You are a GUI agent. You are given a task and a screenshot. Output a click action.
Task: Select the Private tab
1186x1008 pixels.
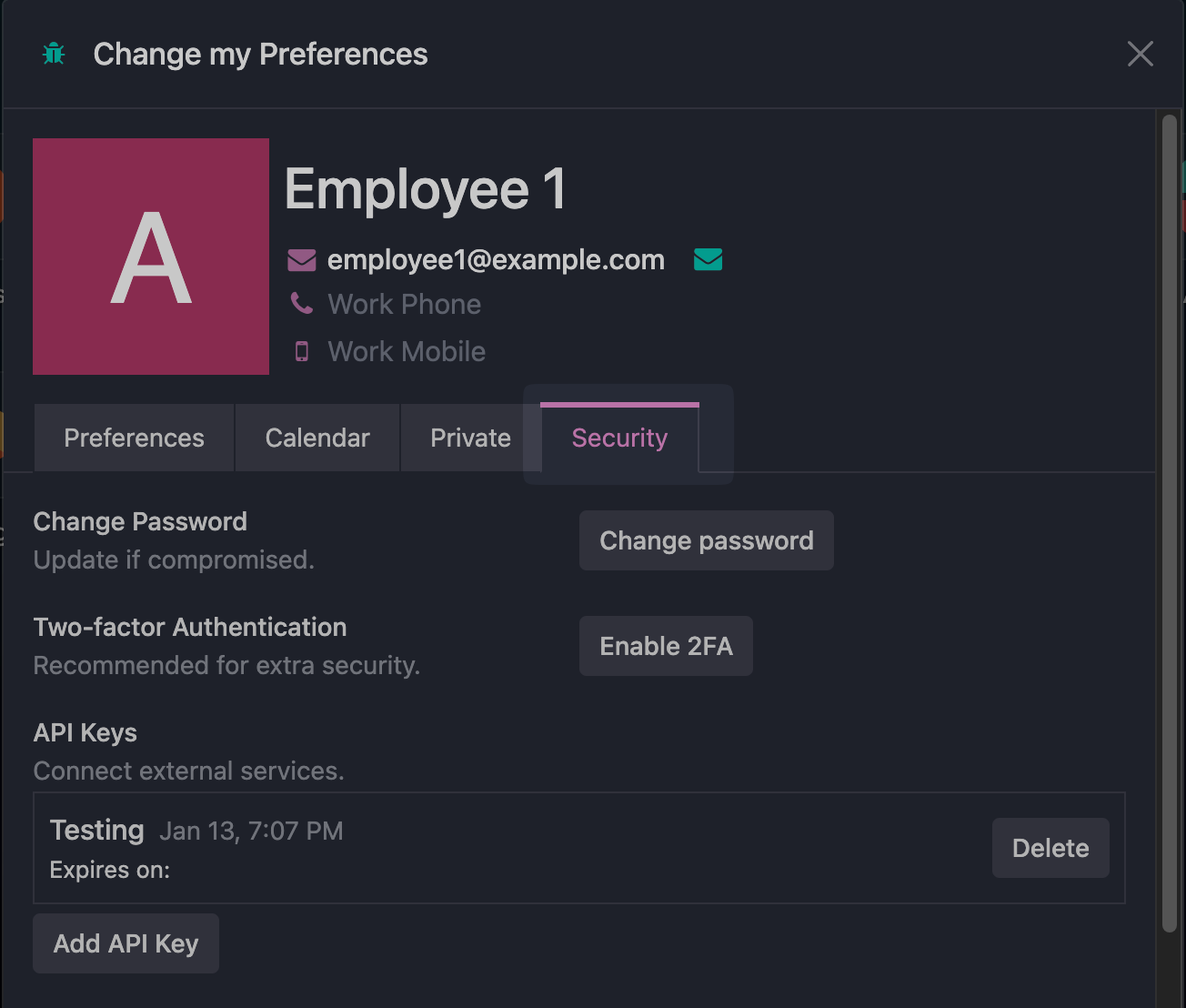(470, 438)
